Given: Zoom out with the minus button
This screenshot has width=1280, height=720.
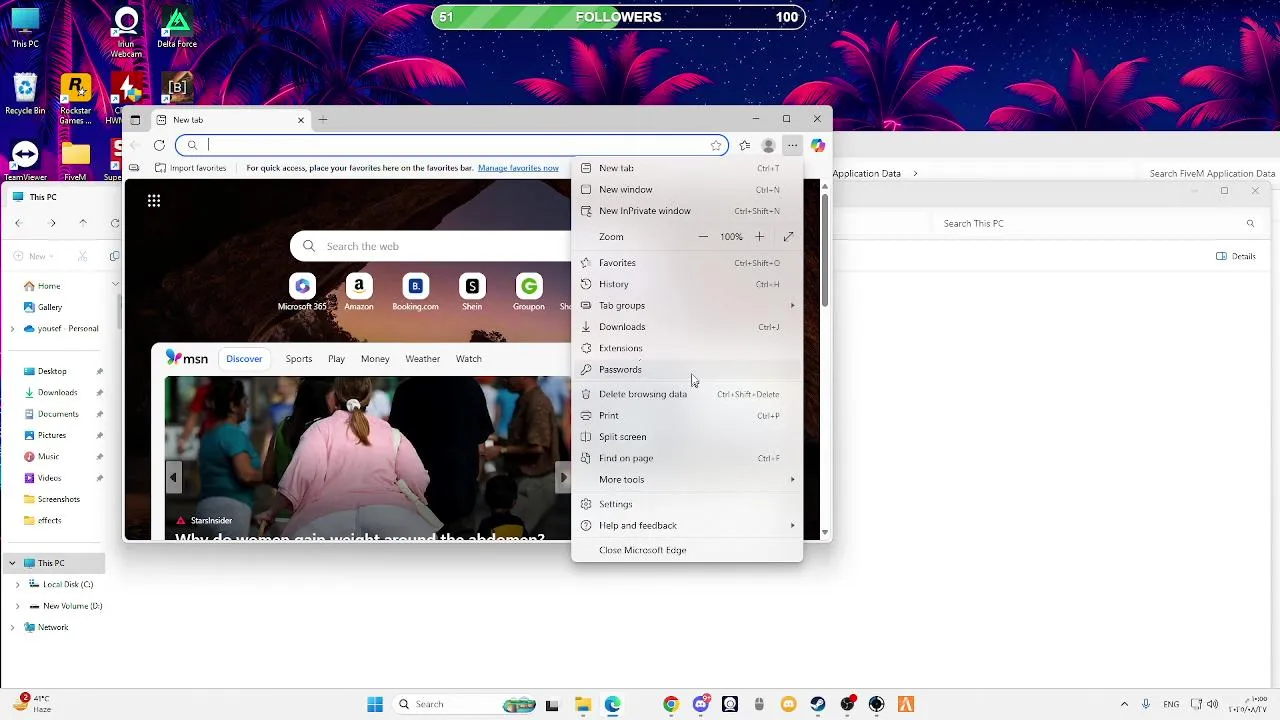Looking at the screenshot, I should [703, 237].
